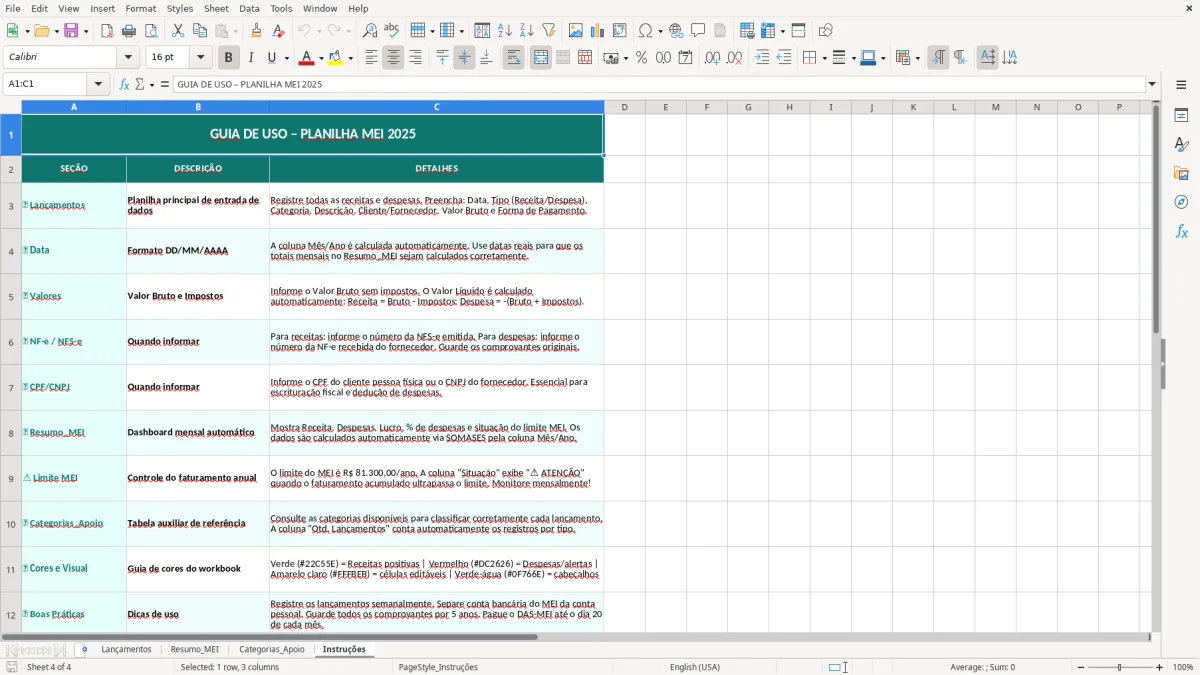Toggle the AutoFilter funnel icon
The image size is (1200, 675).
tap(549, 31)
